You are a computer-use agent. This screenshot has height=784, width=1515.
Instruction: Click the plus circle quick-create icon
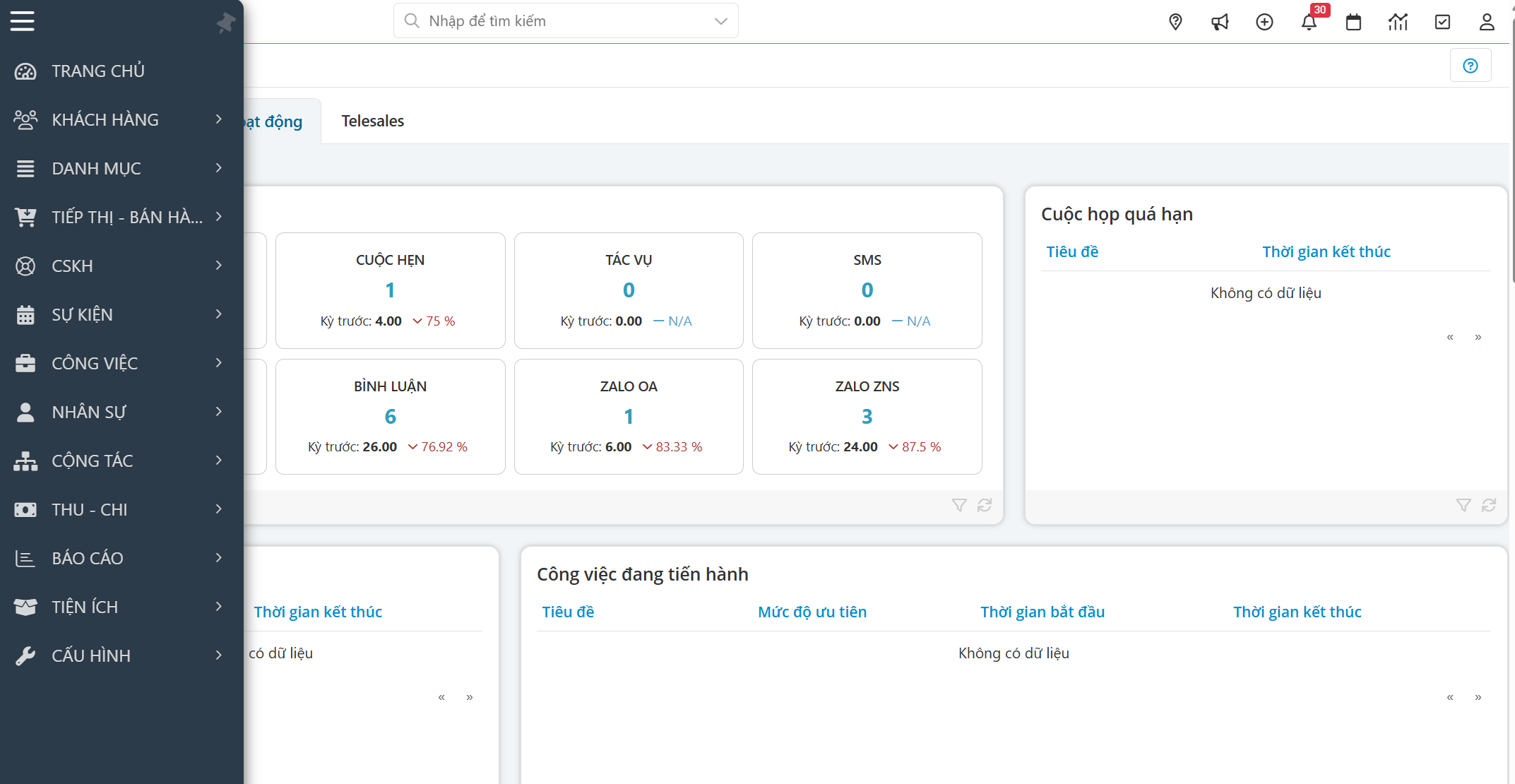coord(1264,22)
